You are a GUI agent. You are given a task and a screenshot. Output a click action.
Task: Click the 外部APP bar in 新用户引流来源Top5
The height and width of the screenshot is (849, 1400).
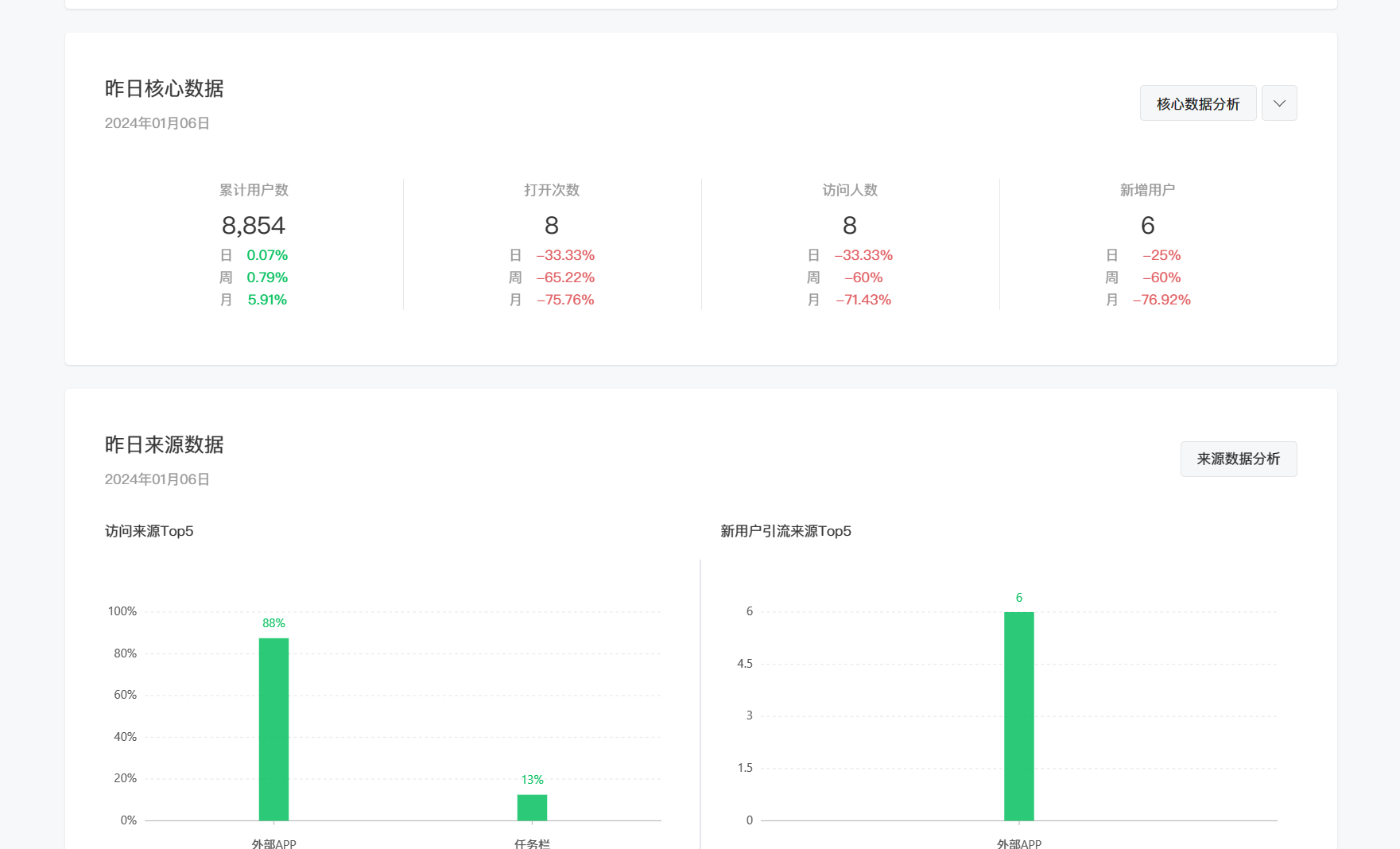[x=1018, y=715]
